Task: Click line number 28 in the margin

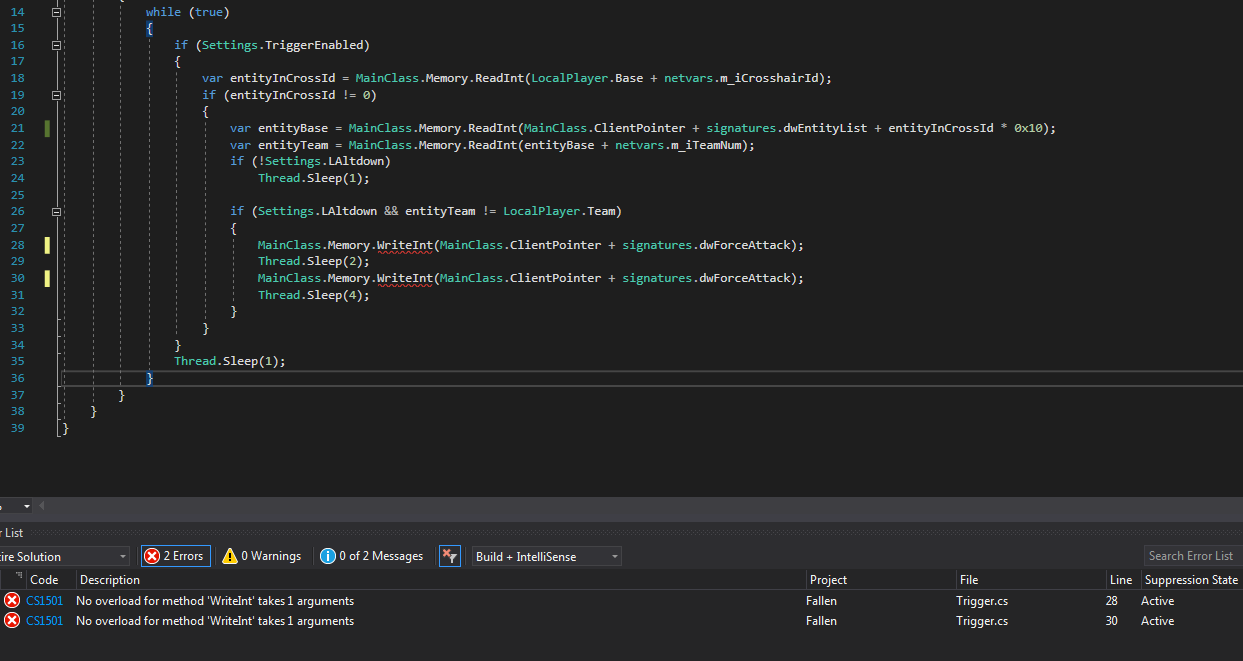Action: 18,245
